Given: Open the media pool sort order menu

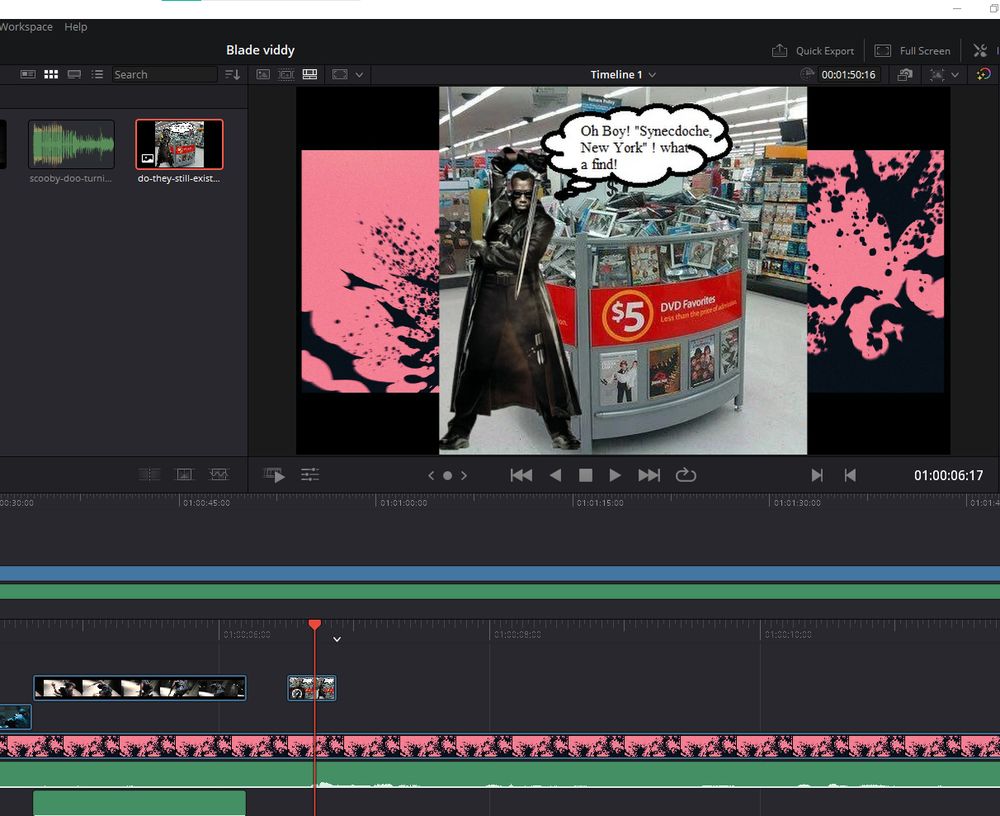Looking at the screenshot, I should coord(233,75).
